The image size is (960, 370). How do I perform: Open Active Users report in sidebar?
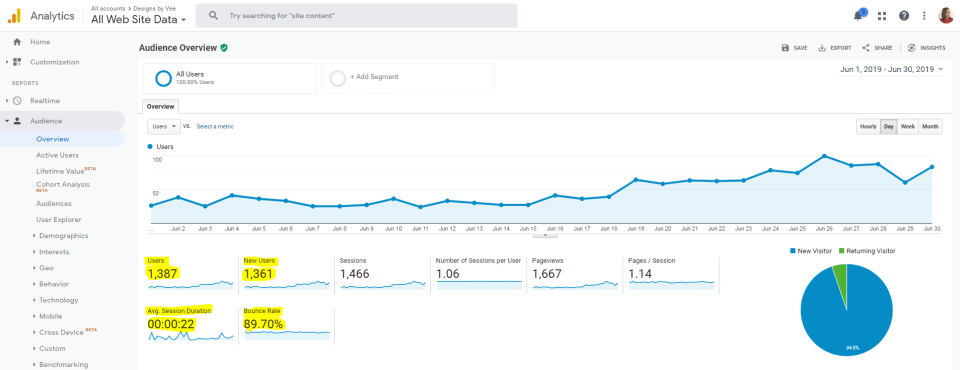pos(58,156)
